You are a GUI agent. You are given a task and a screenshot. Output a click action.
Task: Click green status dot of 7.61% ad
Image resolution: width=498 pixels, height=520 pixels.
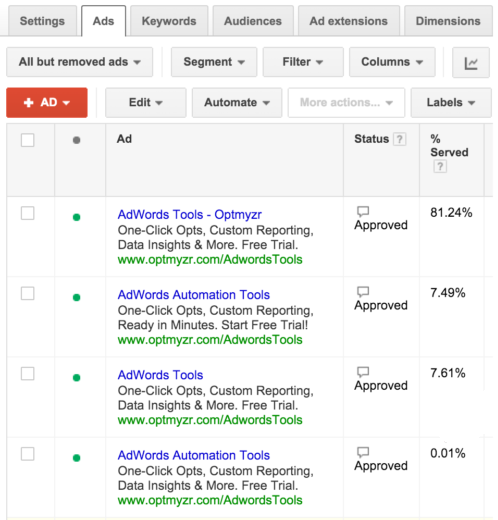[76, 378]
